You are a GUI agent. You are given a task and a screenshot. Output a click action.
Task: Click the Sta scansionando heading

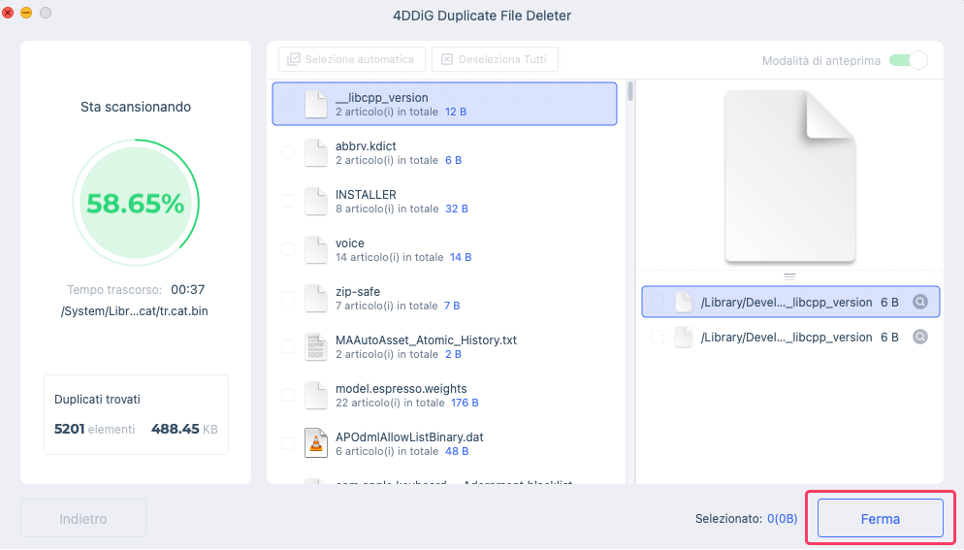coord(136,107)
